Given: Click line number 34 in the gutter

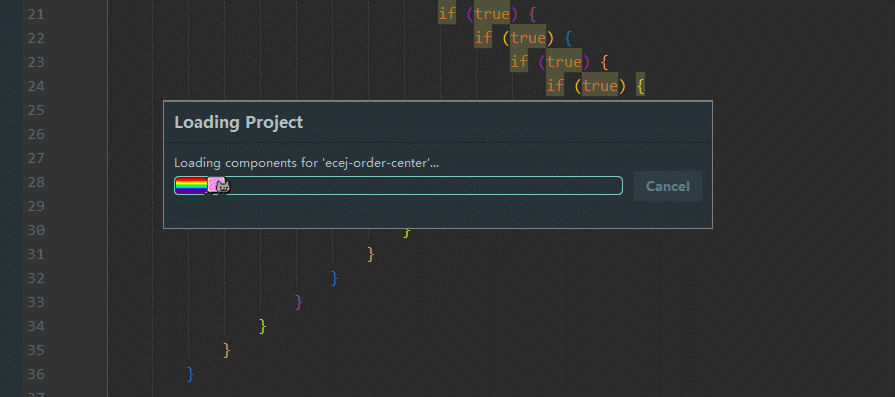Looking at the screenshot, I should tap(35, 326).
